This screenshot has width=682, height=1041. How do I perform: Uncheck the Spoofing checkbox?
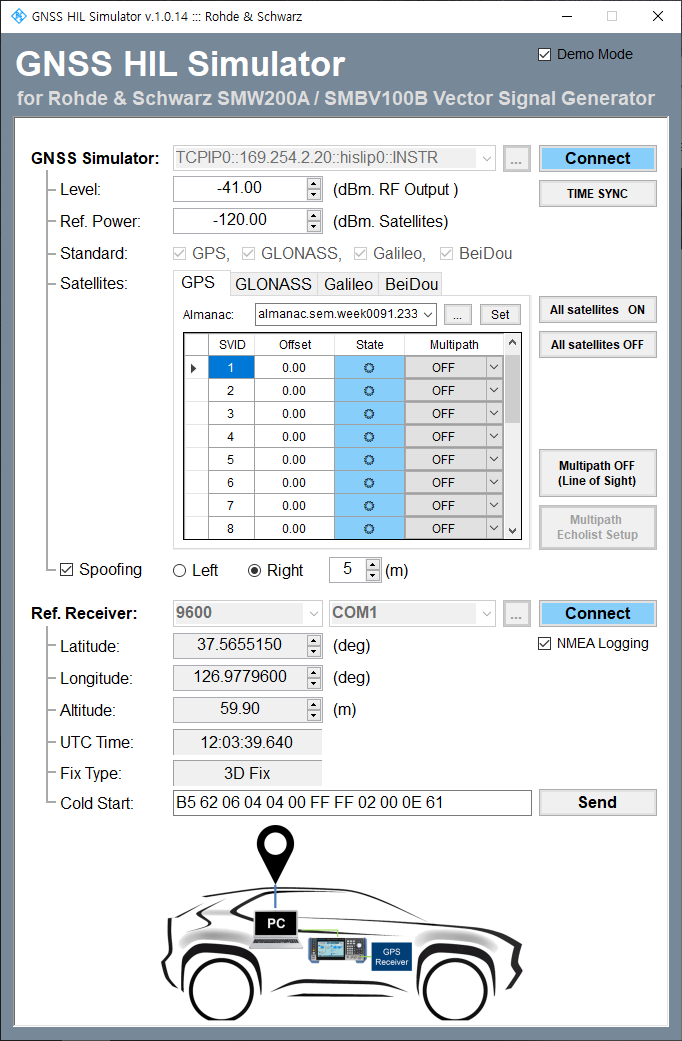(x=67, y=570)
